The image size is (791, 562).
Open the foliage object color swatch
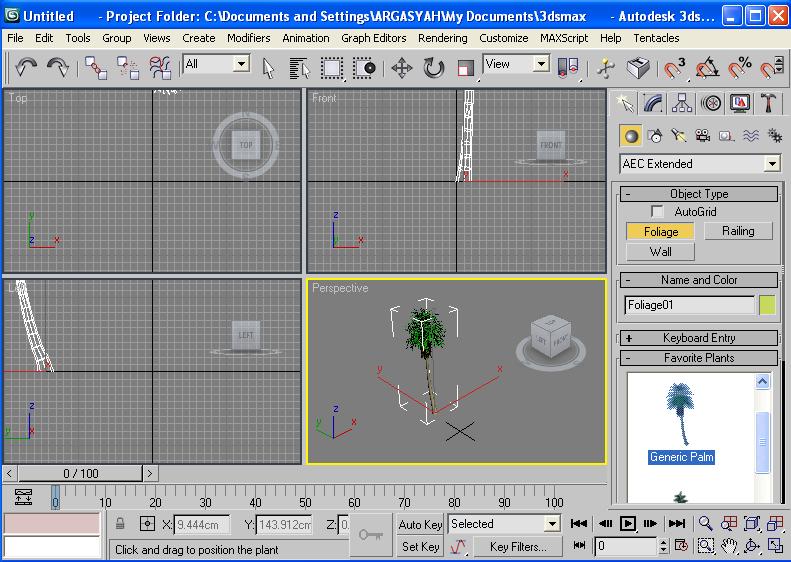click(x=767, y=305)
